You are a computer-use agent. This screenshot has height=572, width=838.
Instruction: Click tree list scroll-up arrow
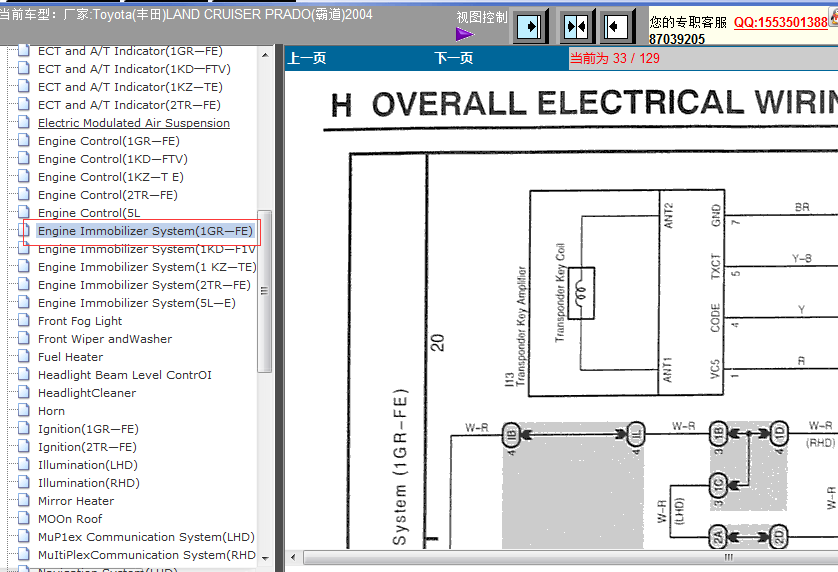click(265, 55)
